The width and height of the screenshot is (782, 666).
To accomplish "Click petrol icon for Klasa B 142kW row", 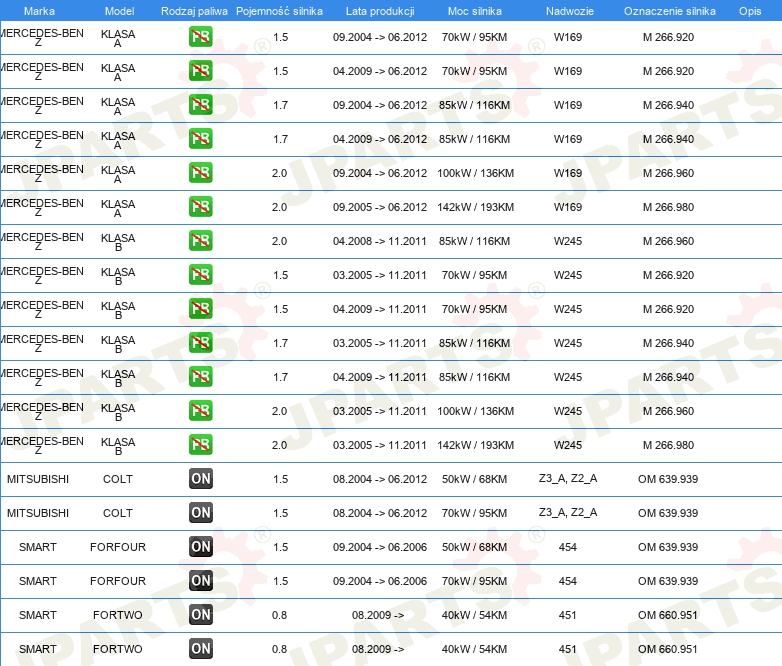I will [200, 444].
